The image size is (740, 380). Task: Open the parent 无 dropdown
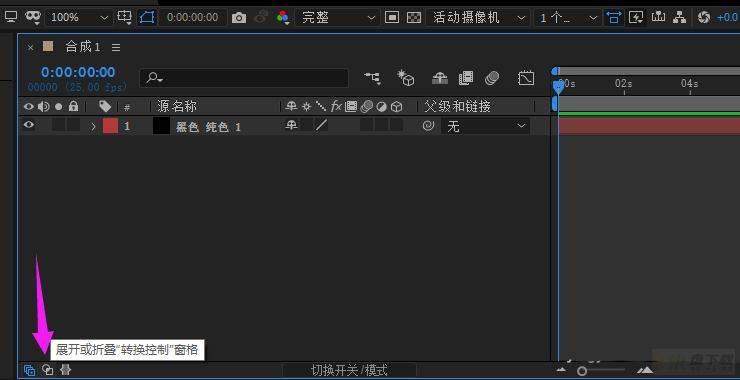pos(486,126)
